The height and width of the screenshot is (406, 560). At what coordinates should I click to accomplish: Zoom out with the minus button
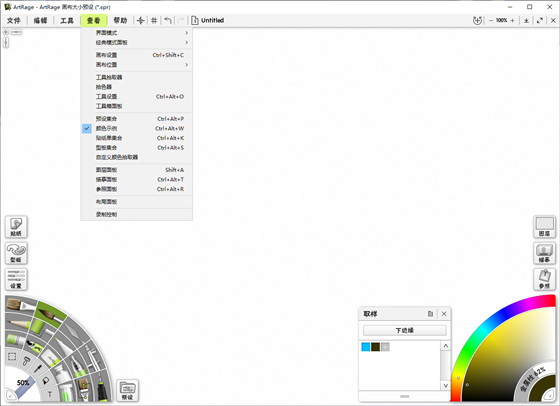(491, 20)
